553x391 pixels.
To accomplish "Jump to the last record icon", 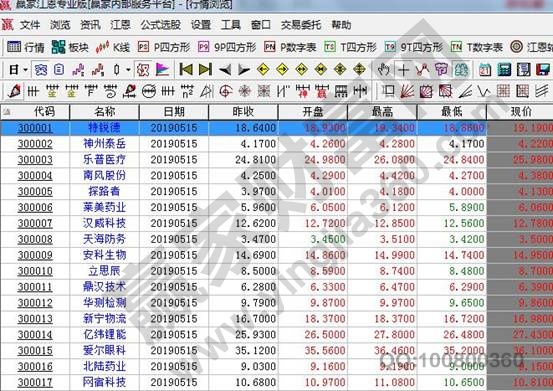I will coord(205,70).
